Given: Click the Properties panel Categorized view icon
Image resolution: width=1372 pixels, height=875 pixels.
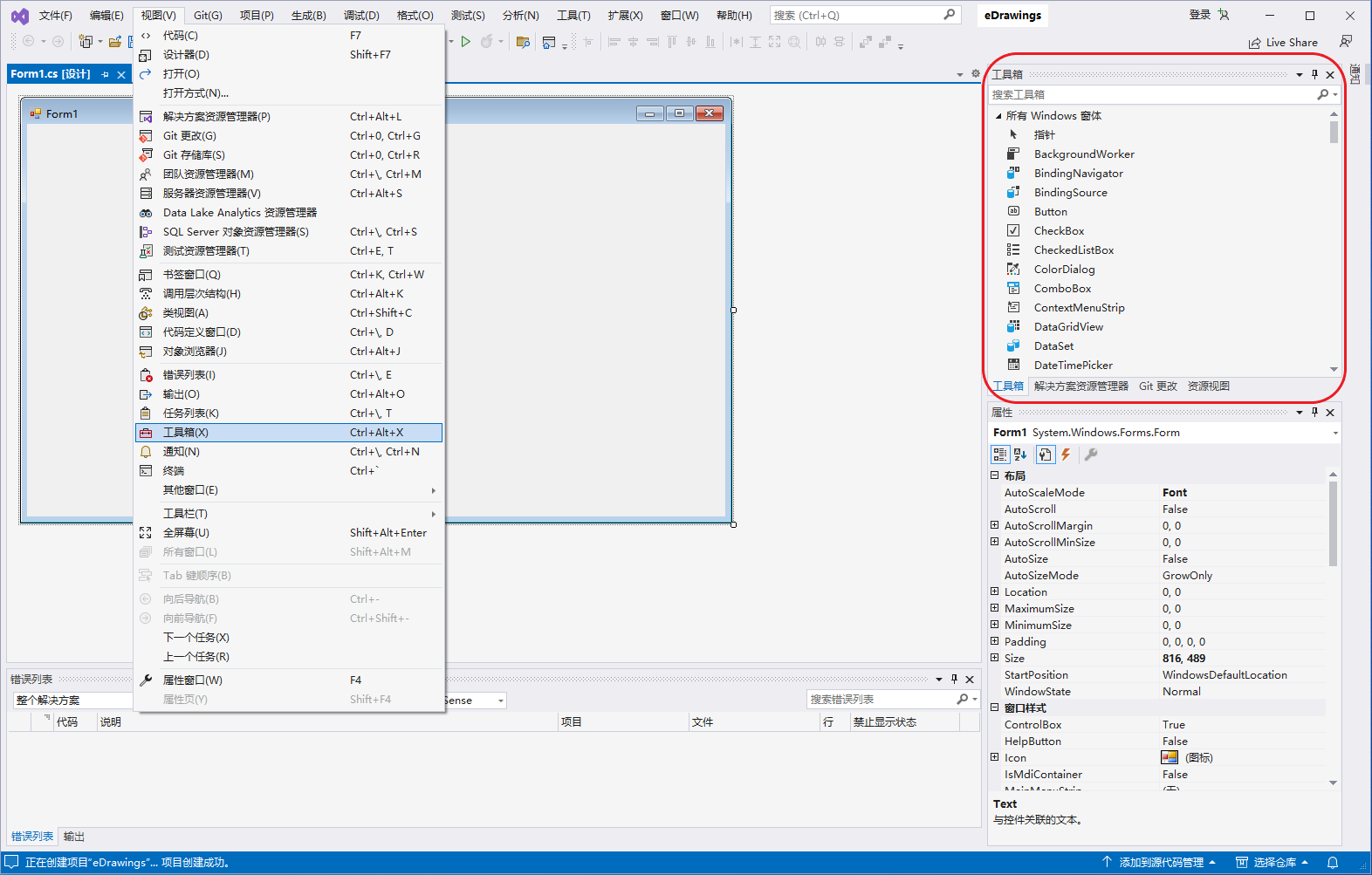Looking at the screenshot, I should coord(1000,455).
